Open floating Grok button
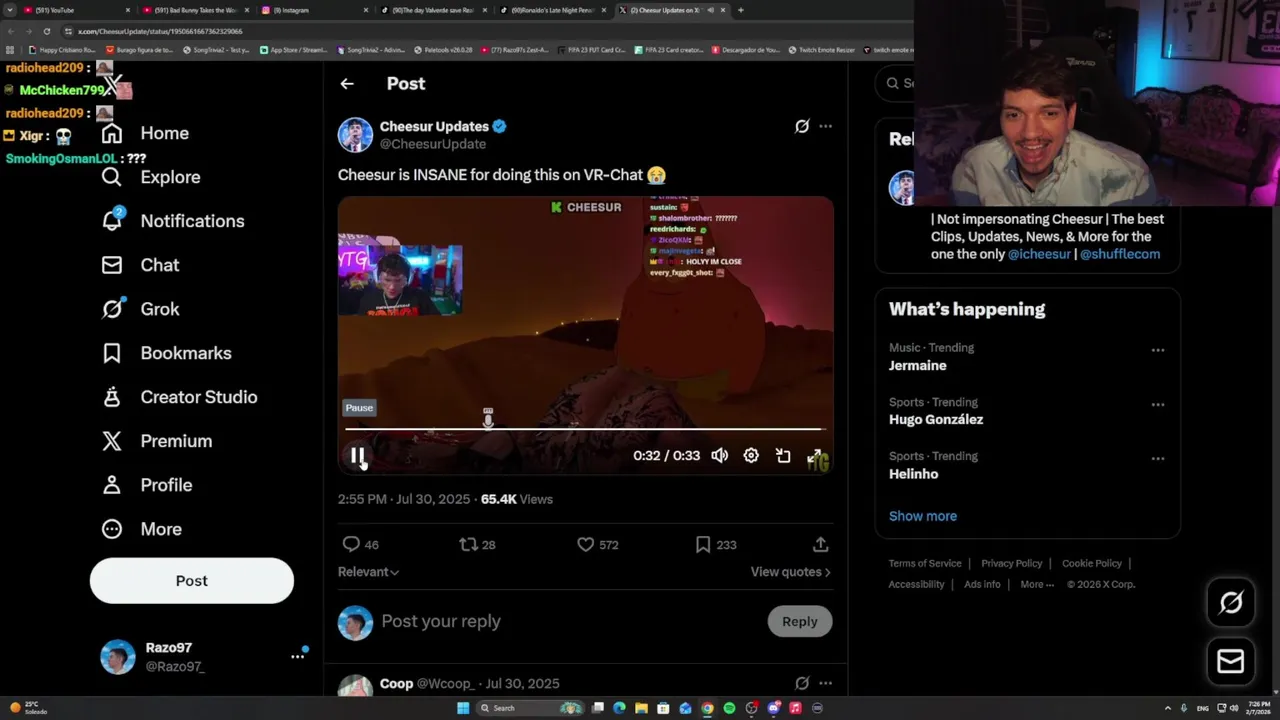Screen dimensions: 1280x720 pos(1231,602)
